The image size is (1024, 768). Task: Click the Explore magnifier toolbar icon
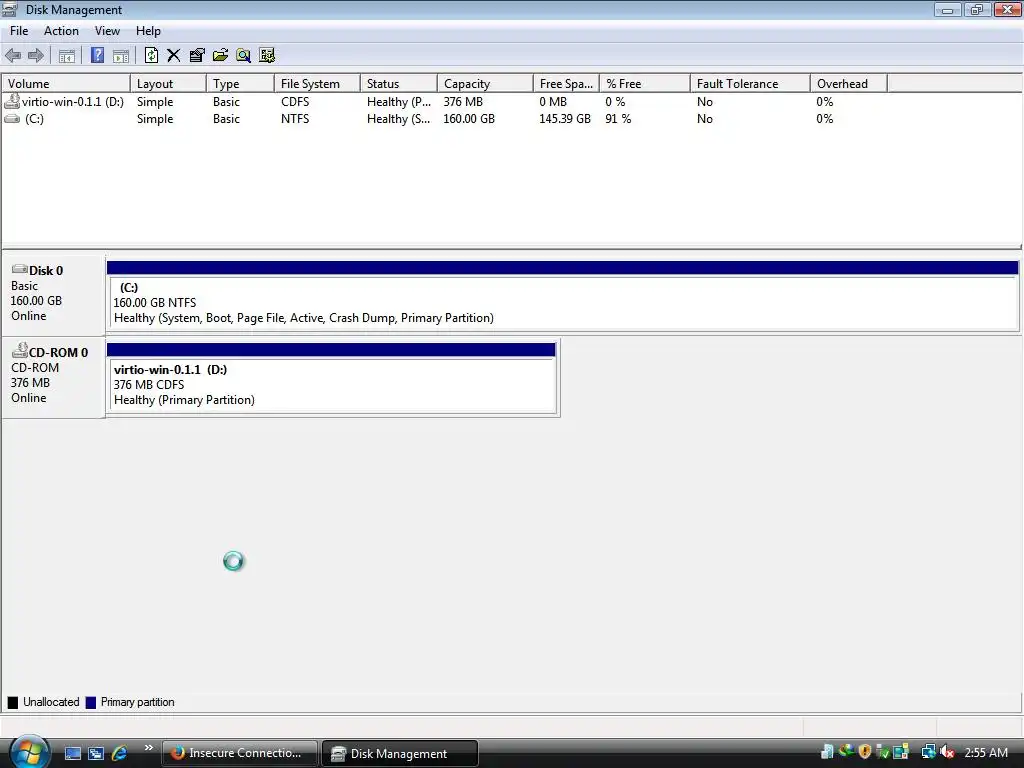pos(244,56)
